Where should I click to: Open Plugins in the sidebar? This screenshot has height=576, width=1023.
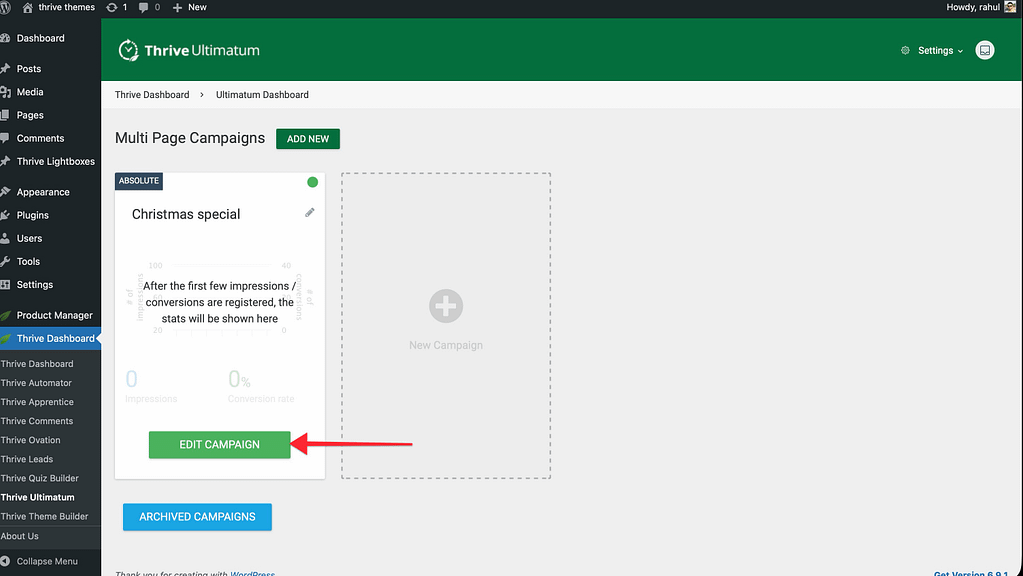[32, 215]
